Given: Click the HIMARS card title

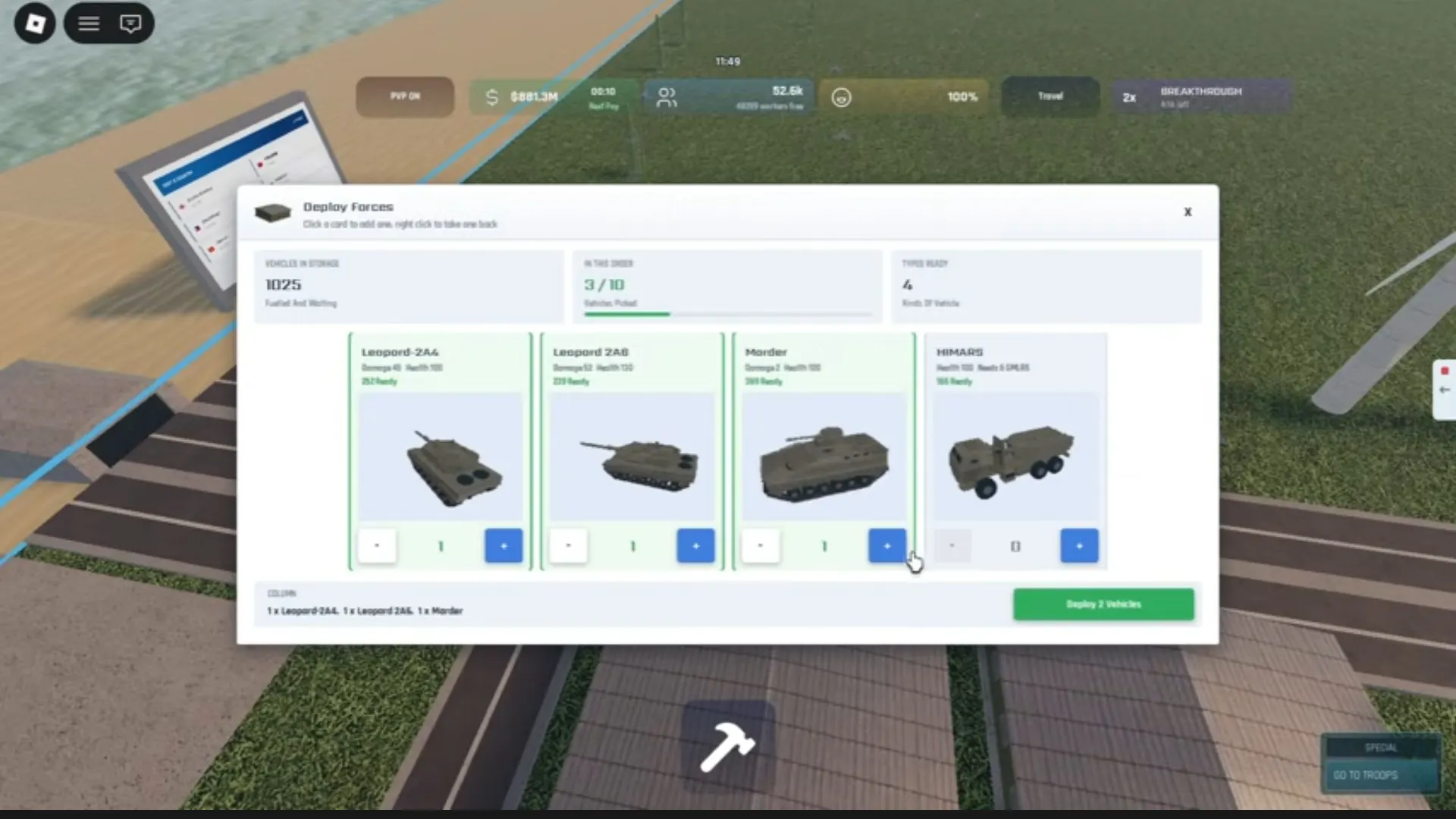Looking at the screenshot, I should coord(959,353).
